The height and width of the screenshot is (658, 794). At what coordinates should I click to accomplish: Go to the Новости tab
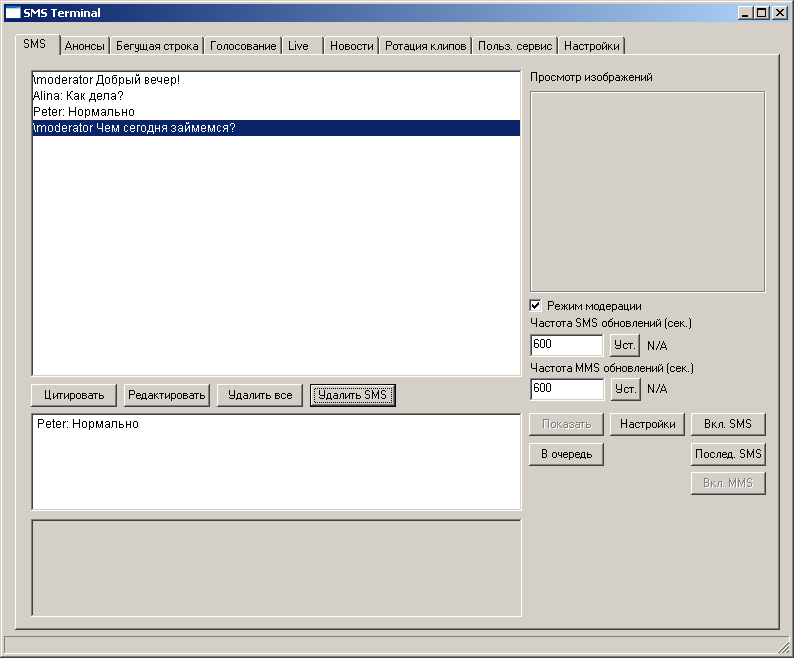click(x=351, y=46)
